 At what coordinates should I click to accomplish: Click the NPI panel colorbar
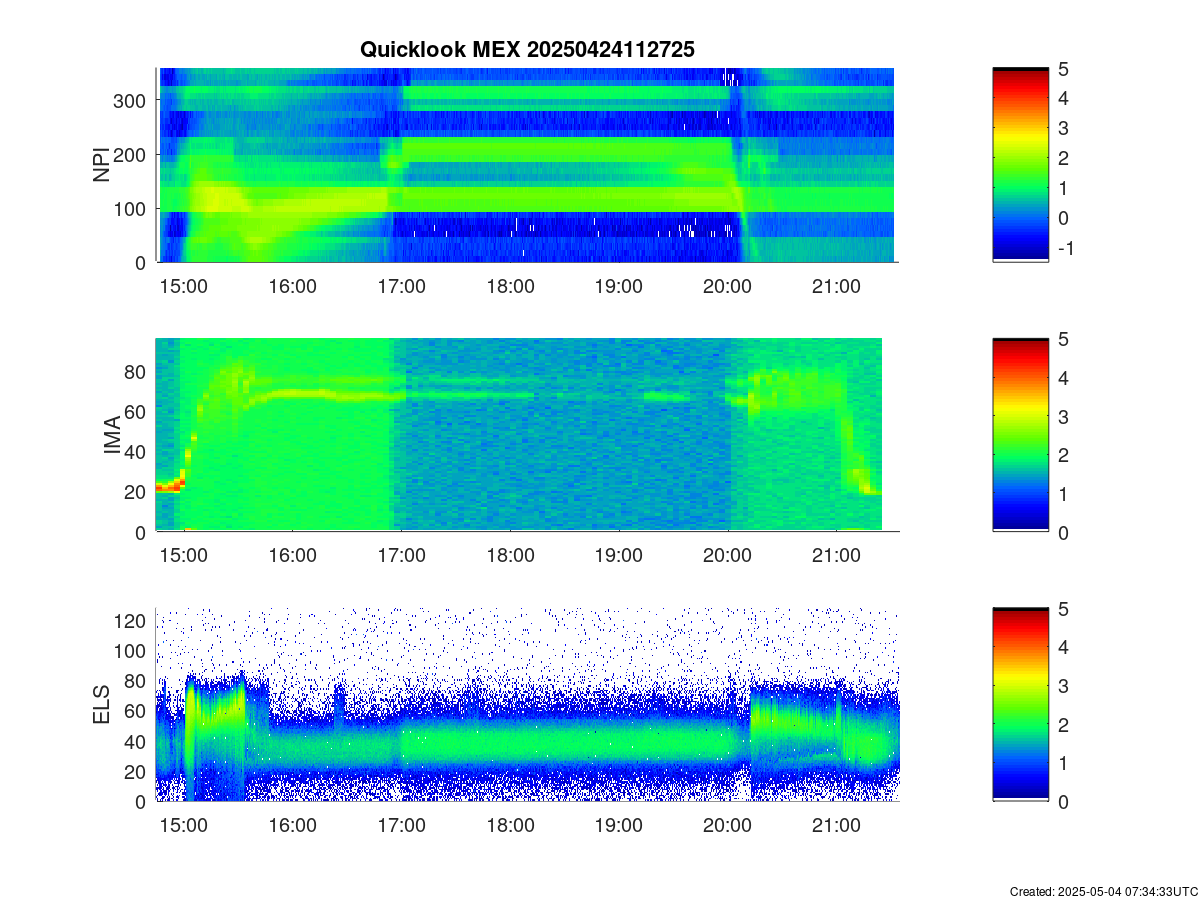(x=1020, y=165)
